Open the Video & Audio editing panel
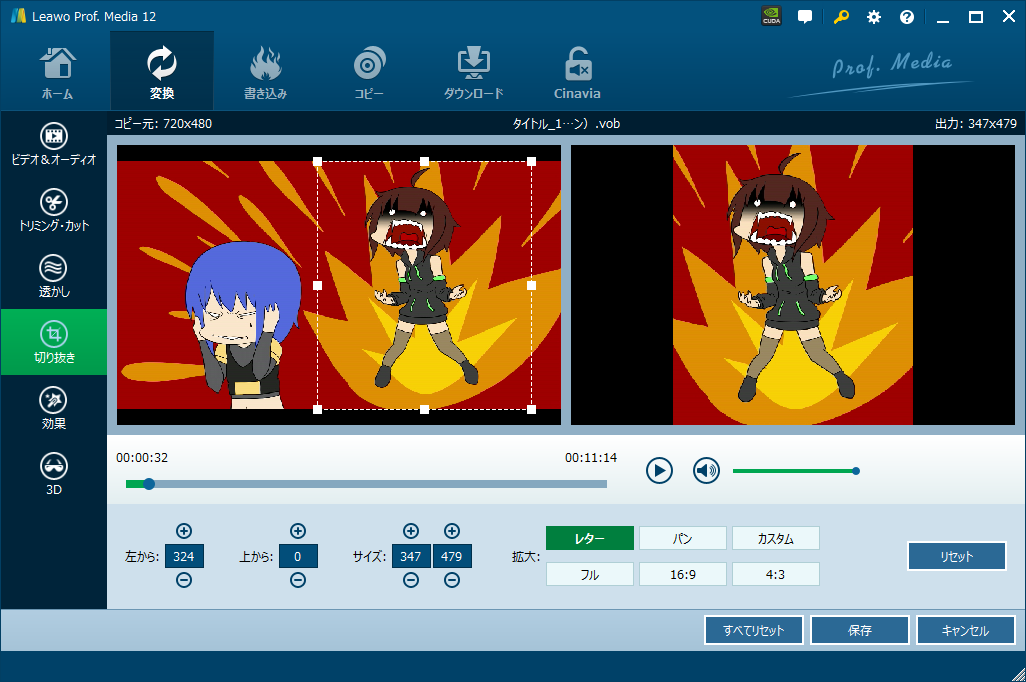Screen dimensions: 1026x682 pos(54,145)
